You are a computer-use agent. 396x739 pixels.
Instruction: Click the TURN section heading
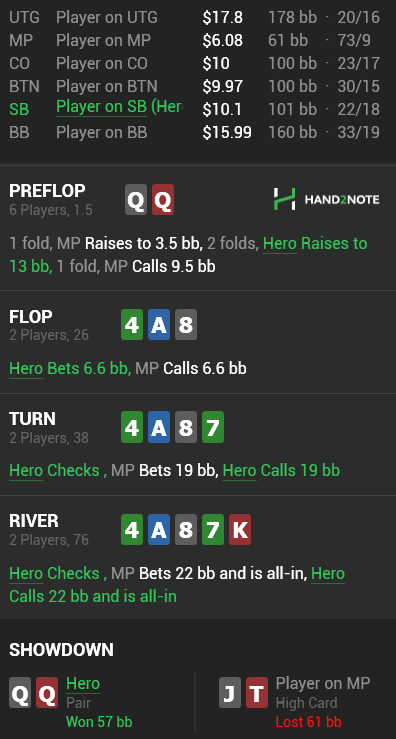tap(33, 419)
